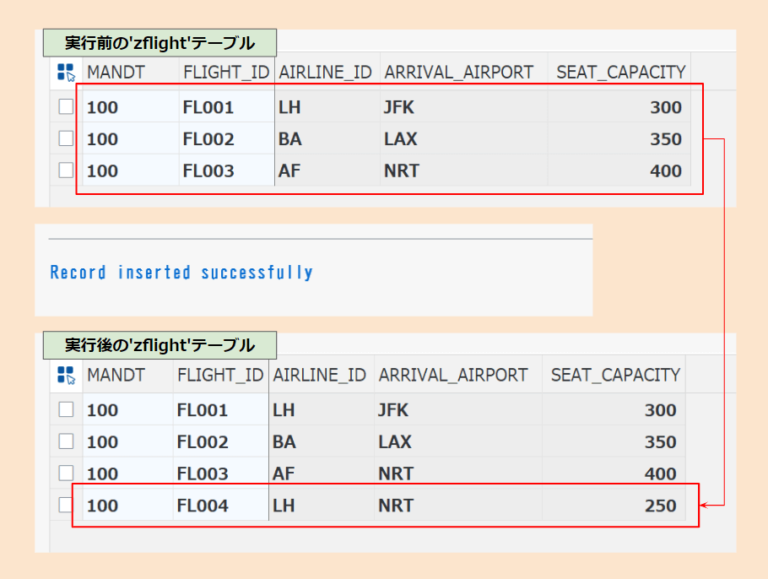The image size is (768, 579).
Task: Check the FL001 row checkbox in 実行前 table
Action: [66, 107]
